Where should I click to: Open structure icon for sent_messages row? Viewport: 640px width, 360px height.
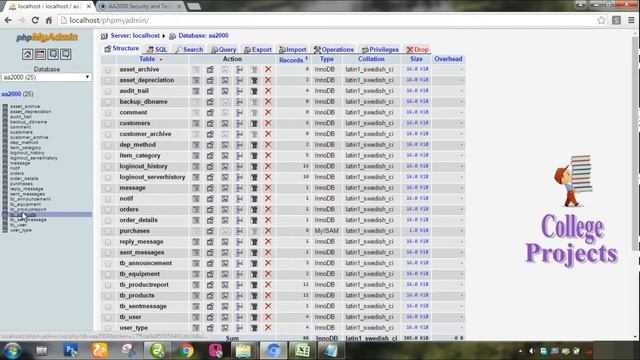coord(210,253)
